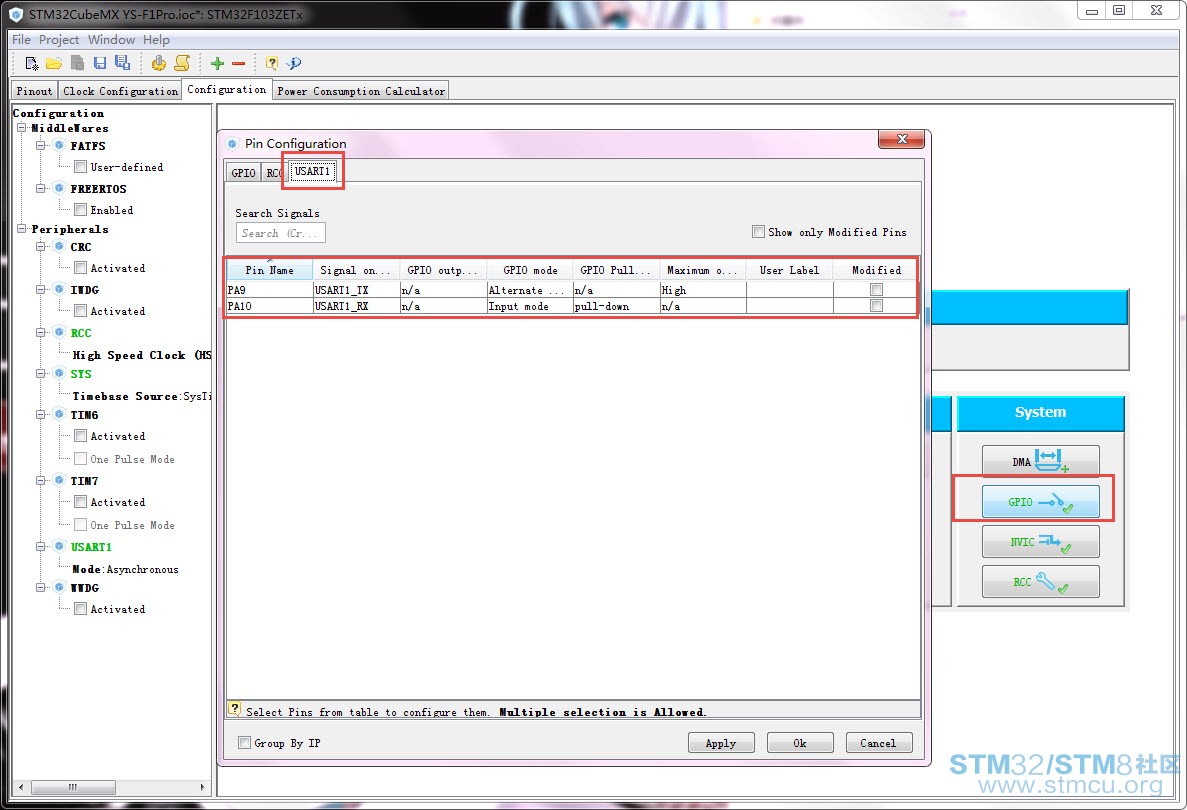
Task: Collapse the MiddleWares tree node
Action: 22,128
